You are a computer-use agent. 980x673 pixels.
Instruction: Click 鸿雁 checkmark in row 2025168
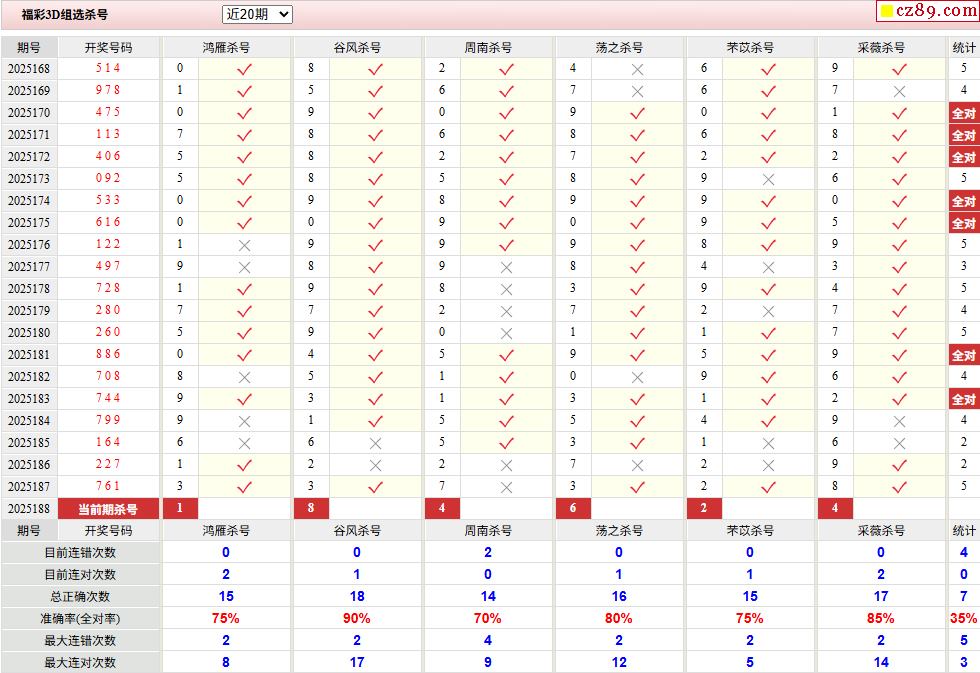244,69
